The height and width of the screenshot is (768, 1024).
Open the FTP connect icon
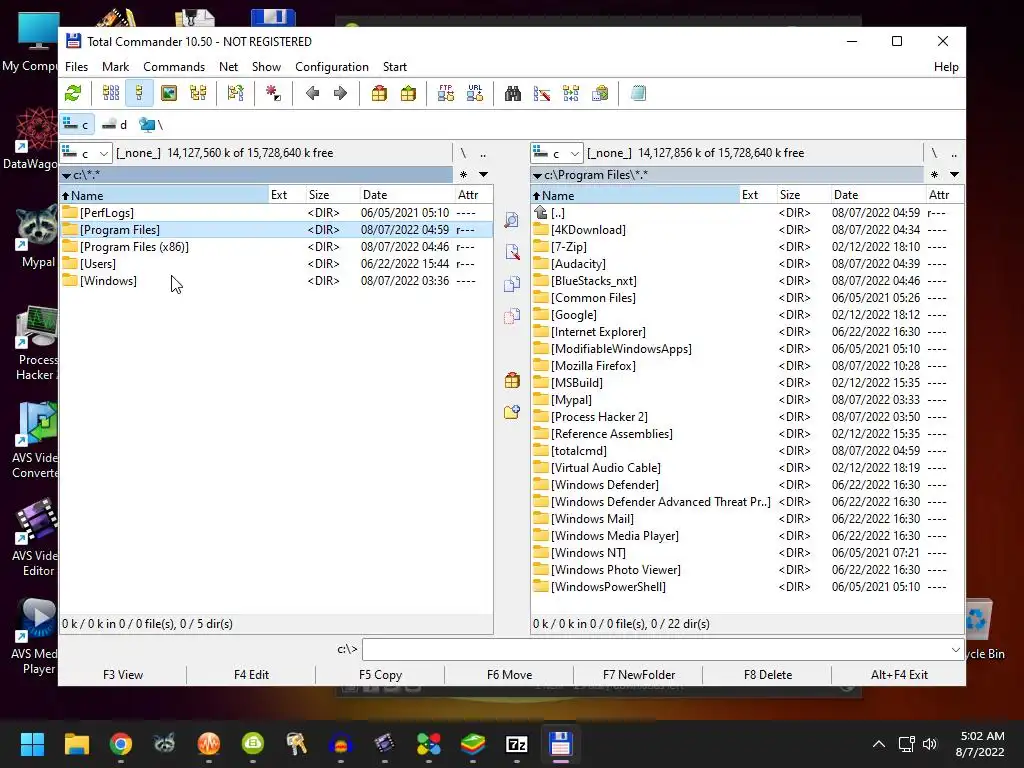click(x=446, y=93)
